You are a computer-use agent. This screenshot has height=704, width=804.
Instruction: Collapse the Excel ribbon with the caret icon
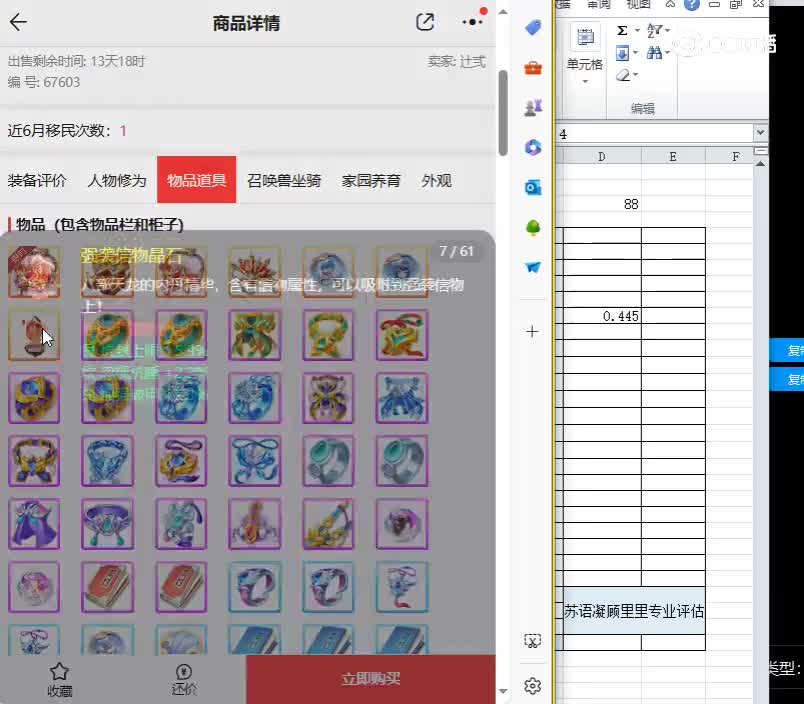coord(670,4)
